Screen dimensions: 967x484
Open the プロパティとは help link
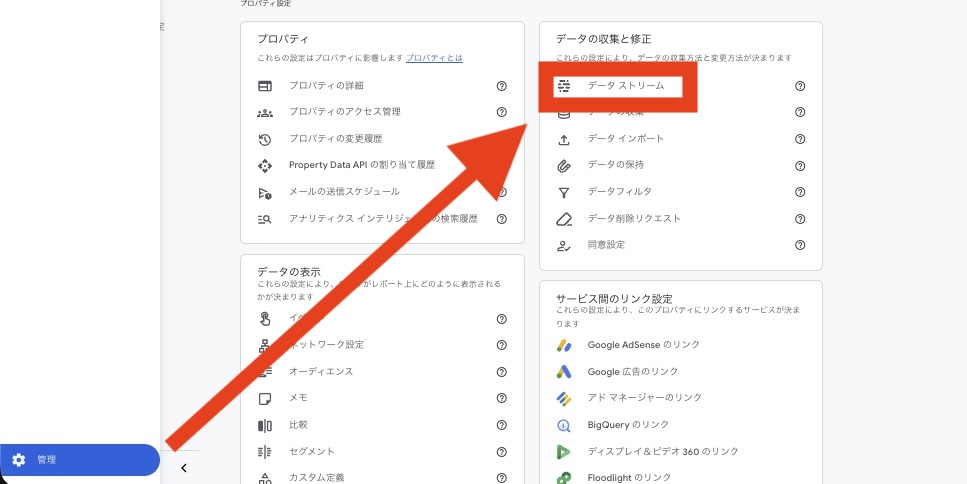[x=434, y=58]
